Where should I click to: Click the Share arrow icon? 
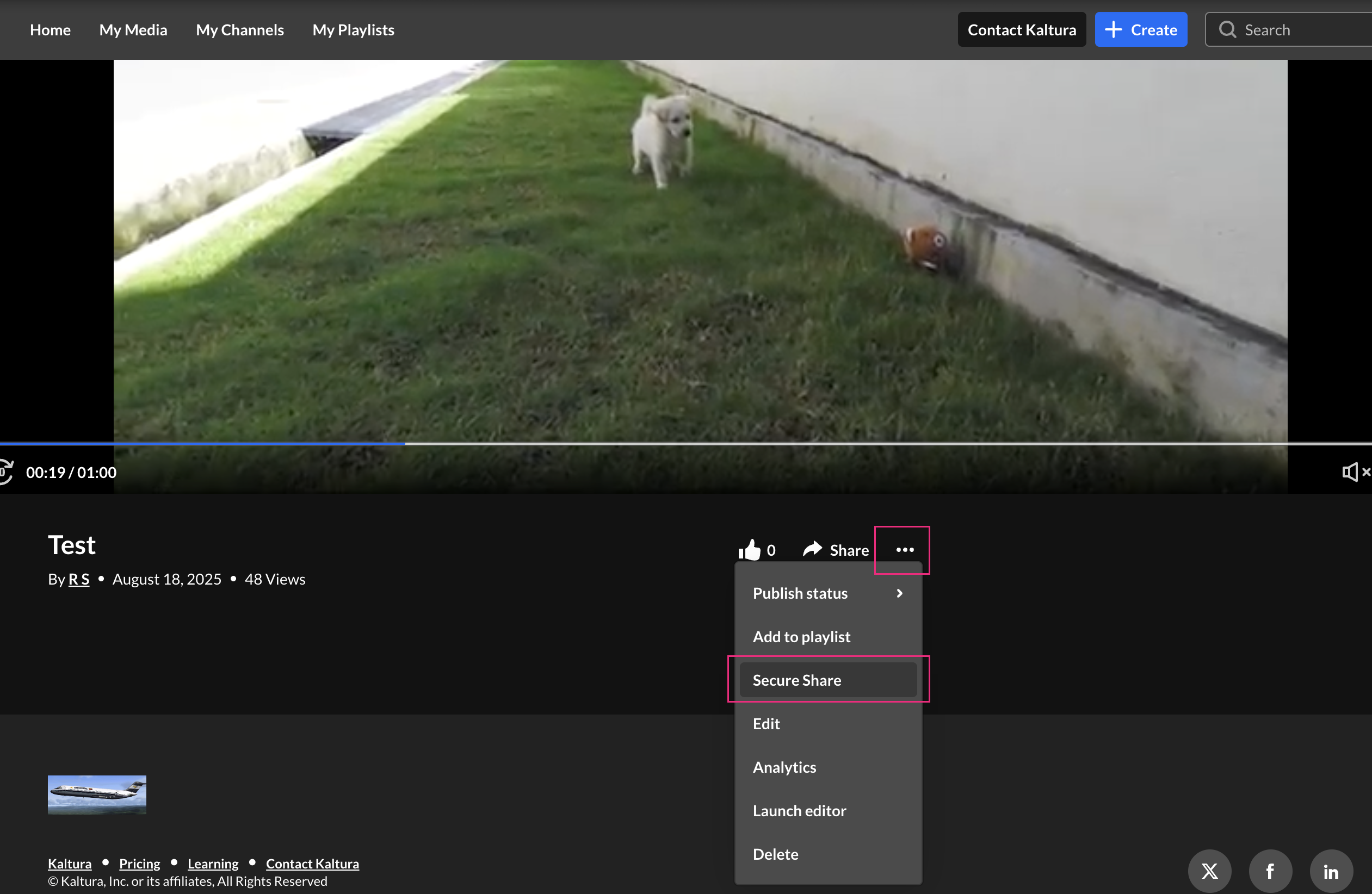click(x=812, y=549)
